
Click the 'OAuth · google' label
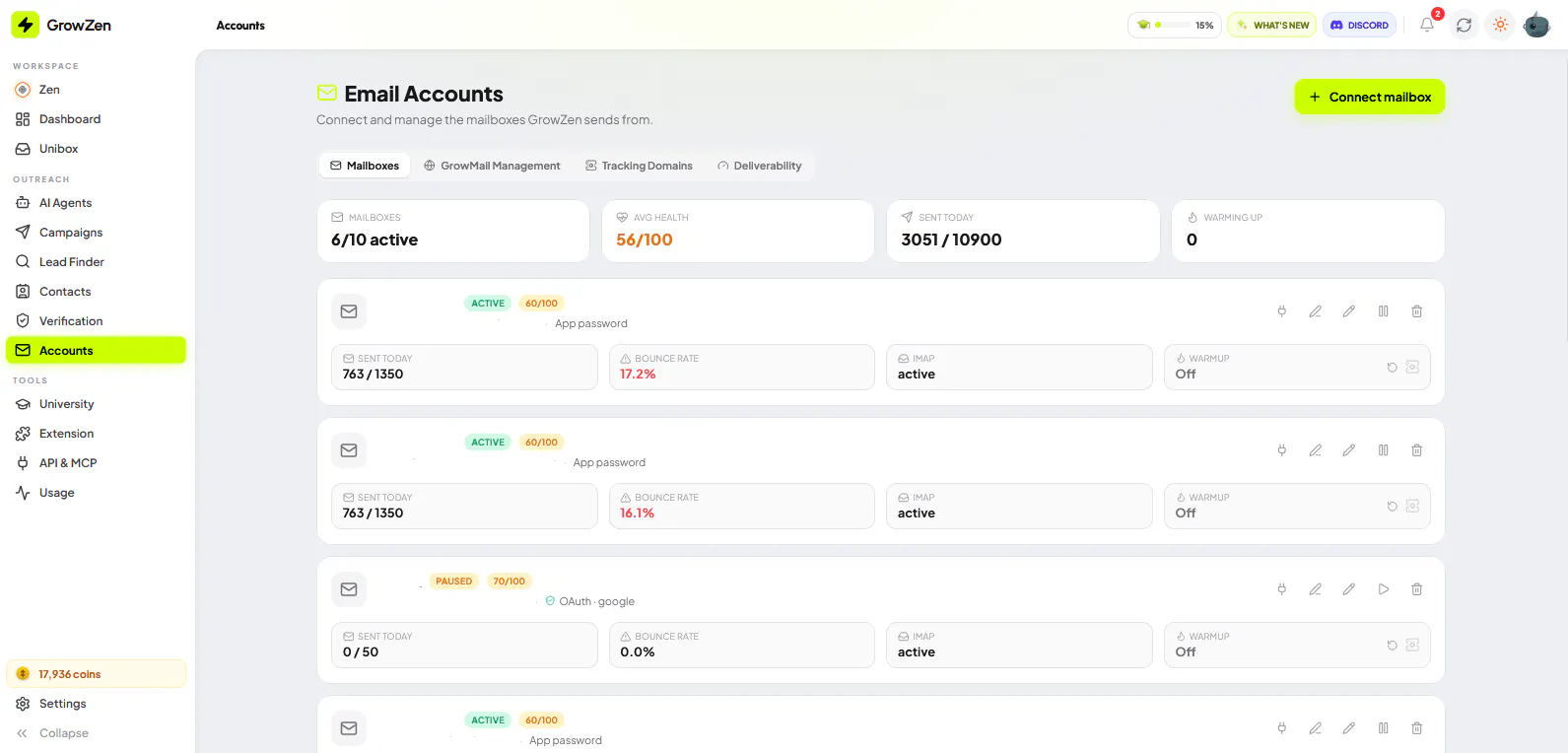tap(597, 601)
